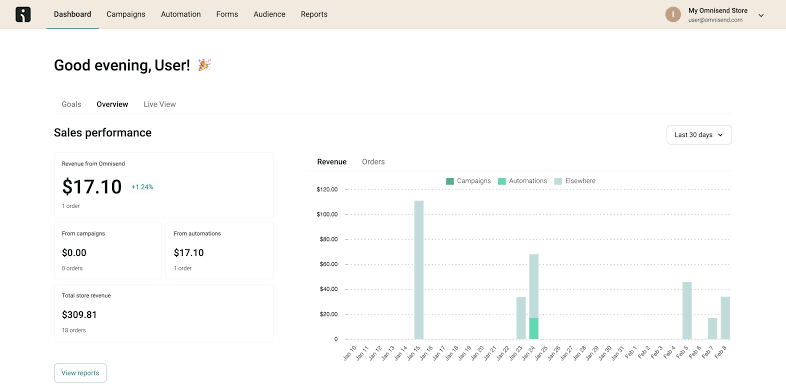Screen dimensions: 786x390
Task: Click the Jan 15 revenue bar
Action: pyautogui.click(x=419, y=270)
